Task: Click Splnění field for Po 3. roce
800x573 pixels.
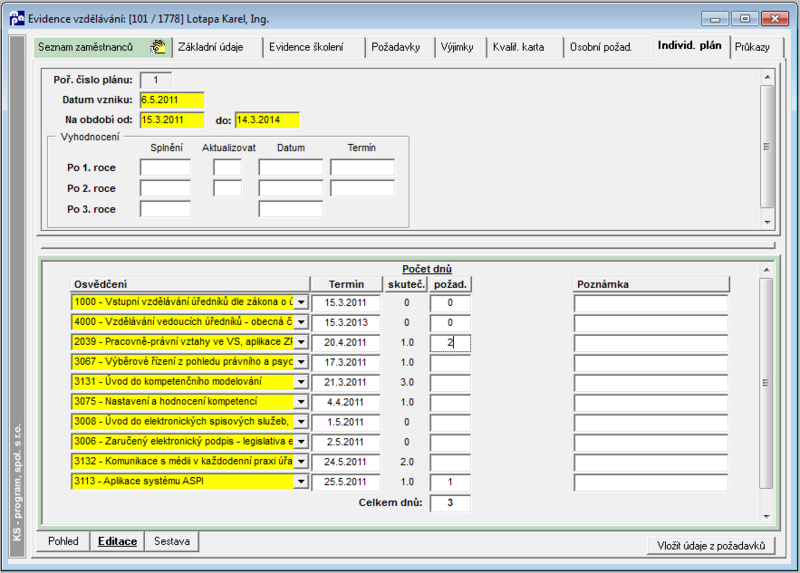Action: tap(165, 209)
